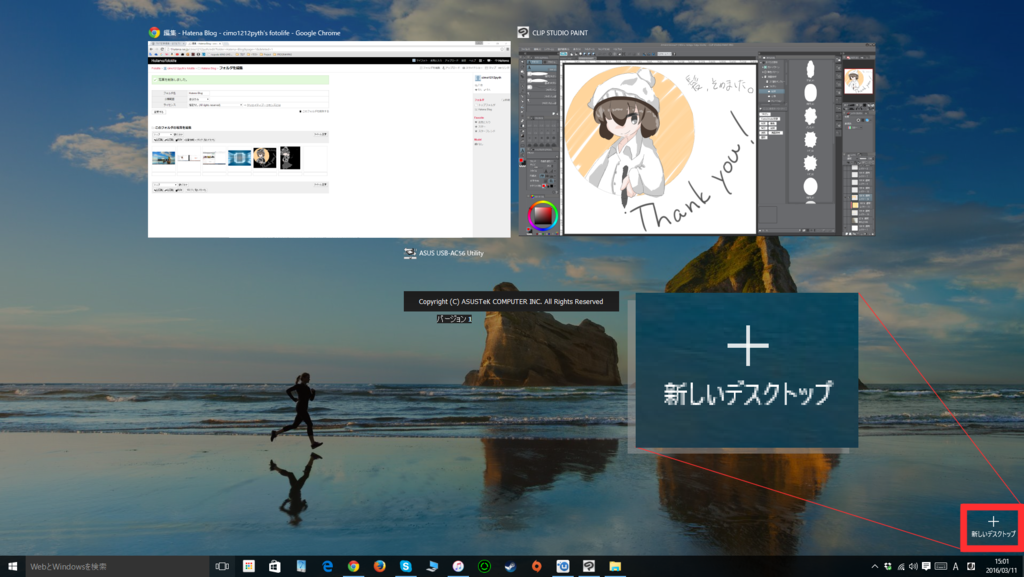Open the clock showing 15:01
Viewport: 1024px width, 577px height.
(1001, 566)
